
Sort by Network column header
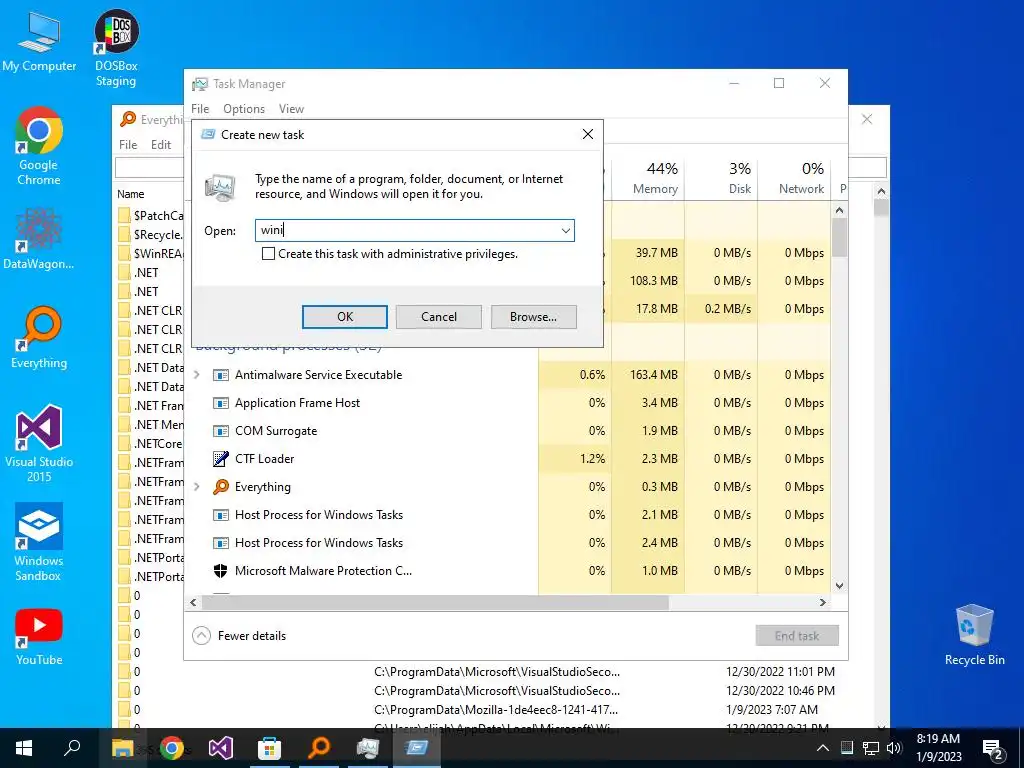click(x=794, y=178)
